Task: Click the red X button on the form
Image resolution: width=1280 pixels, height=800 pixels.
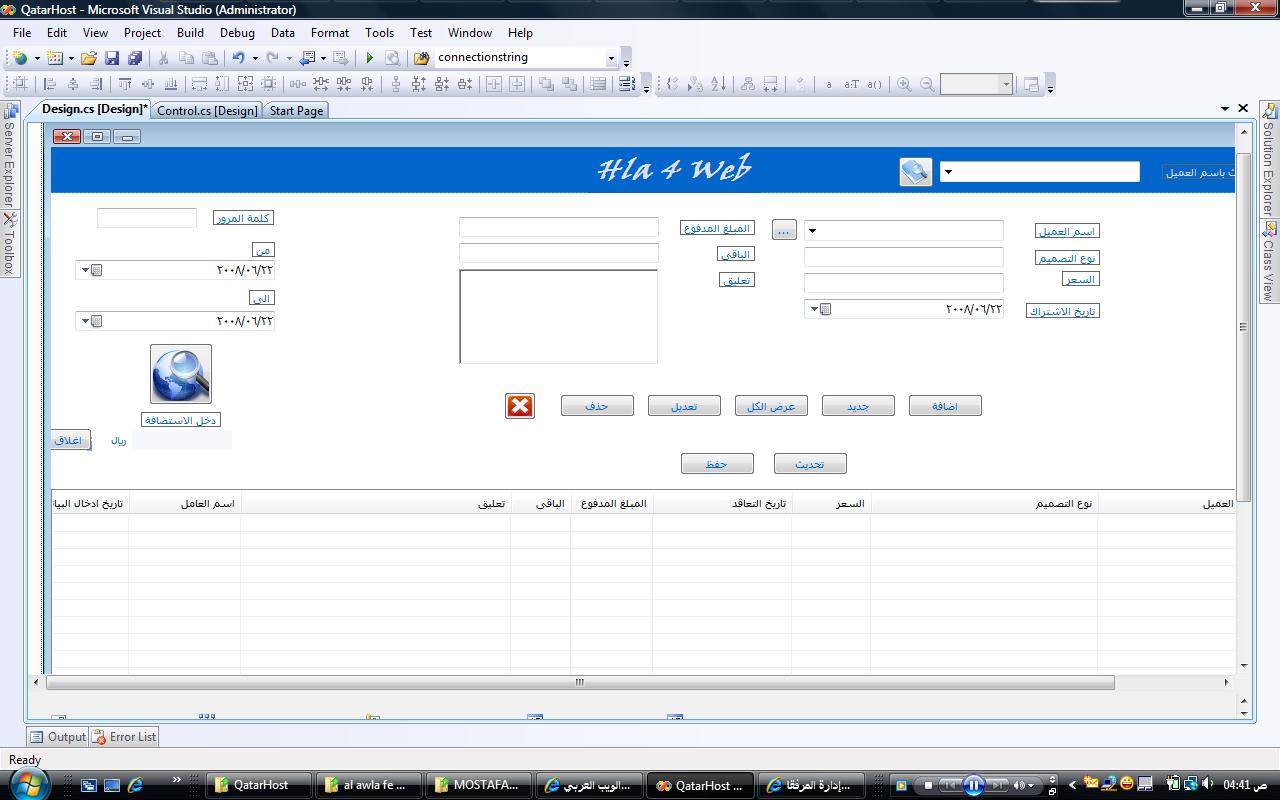Action: tap(520, 406)
